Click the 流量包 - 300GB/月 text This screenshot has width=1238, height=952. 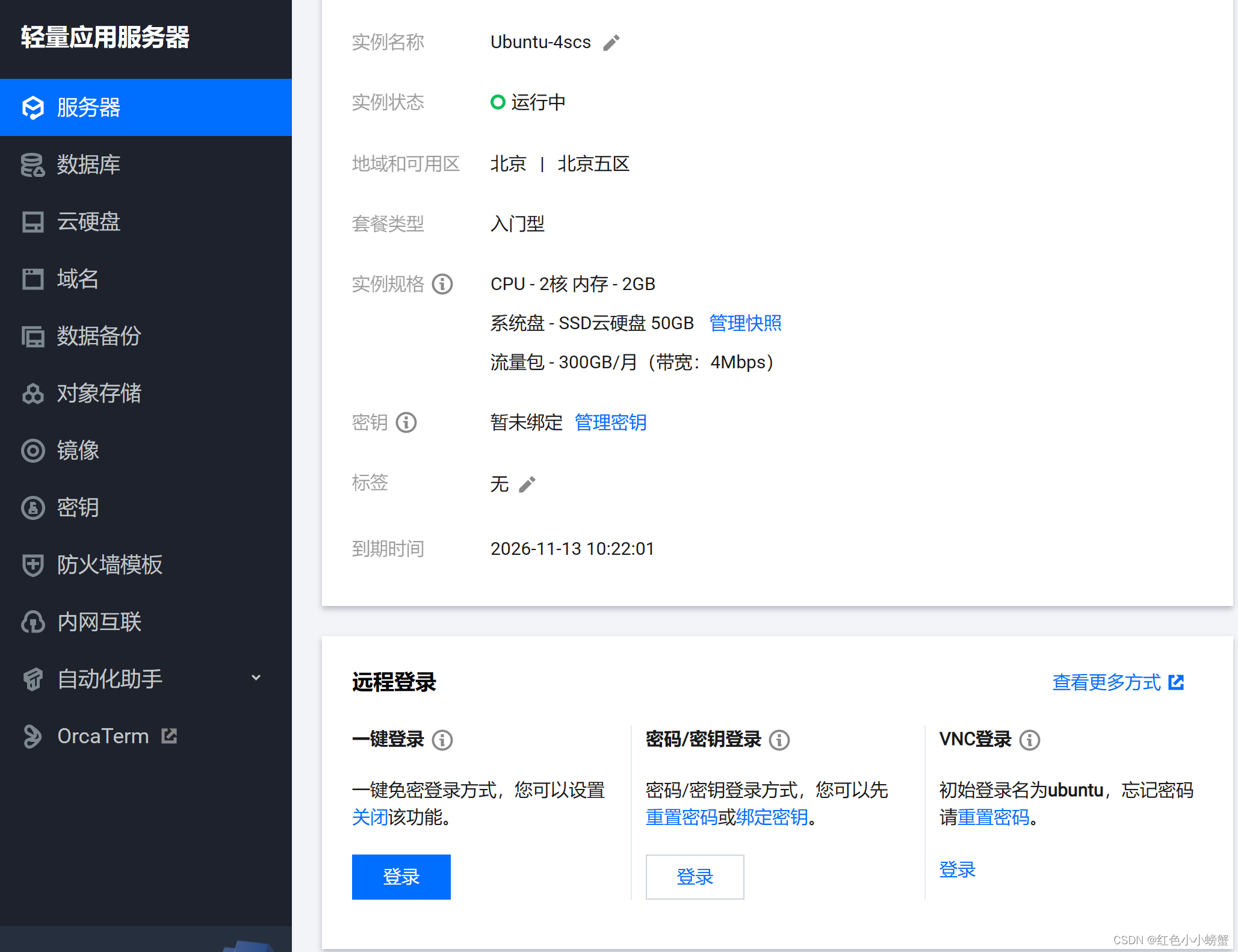pyautogui.click(x=563, y=362)
